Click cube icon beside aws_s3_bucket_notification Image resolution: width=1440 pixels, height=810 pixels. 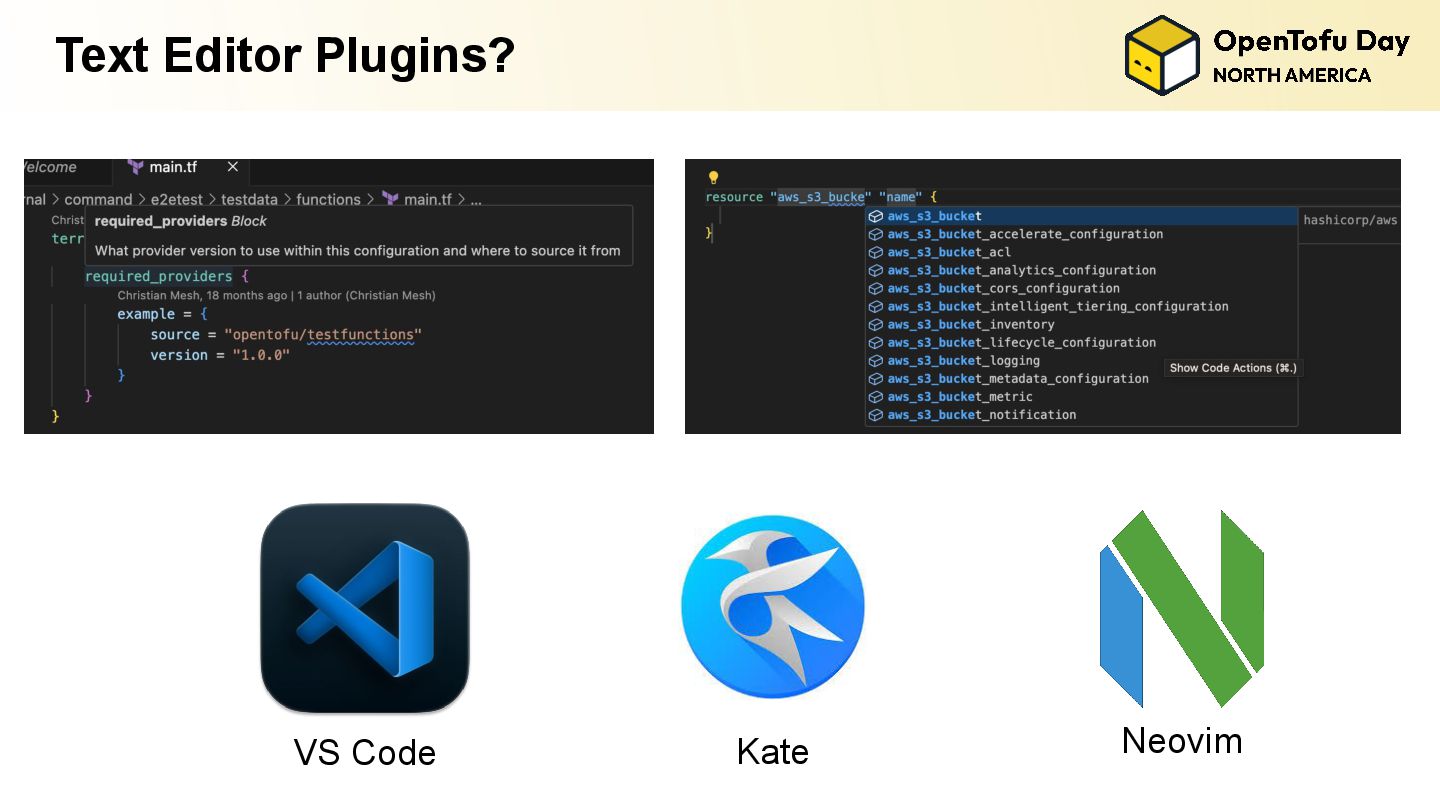(875, 414)
